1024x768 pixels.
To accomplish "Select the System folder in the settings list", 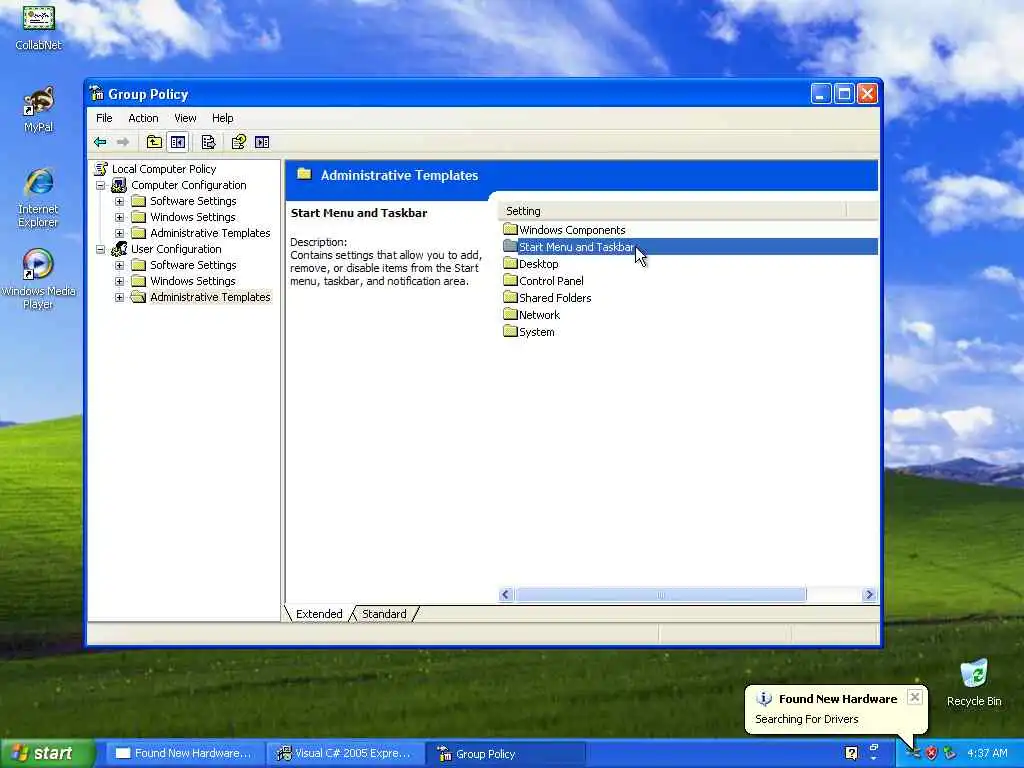I will [x=530, y=332].
